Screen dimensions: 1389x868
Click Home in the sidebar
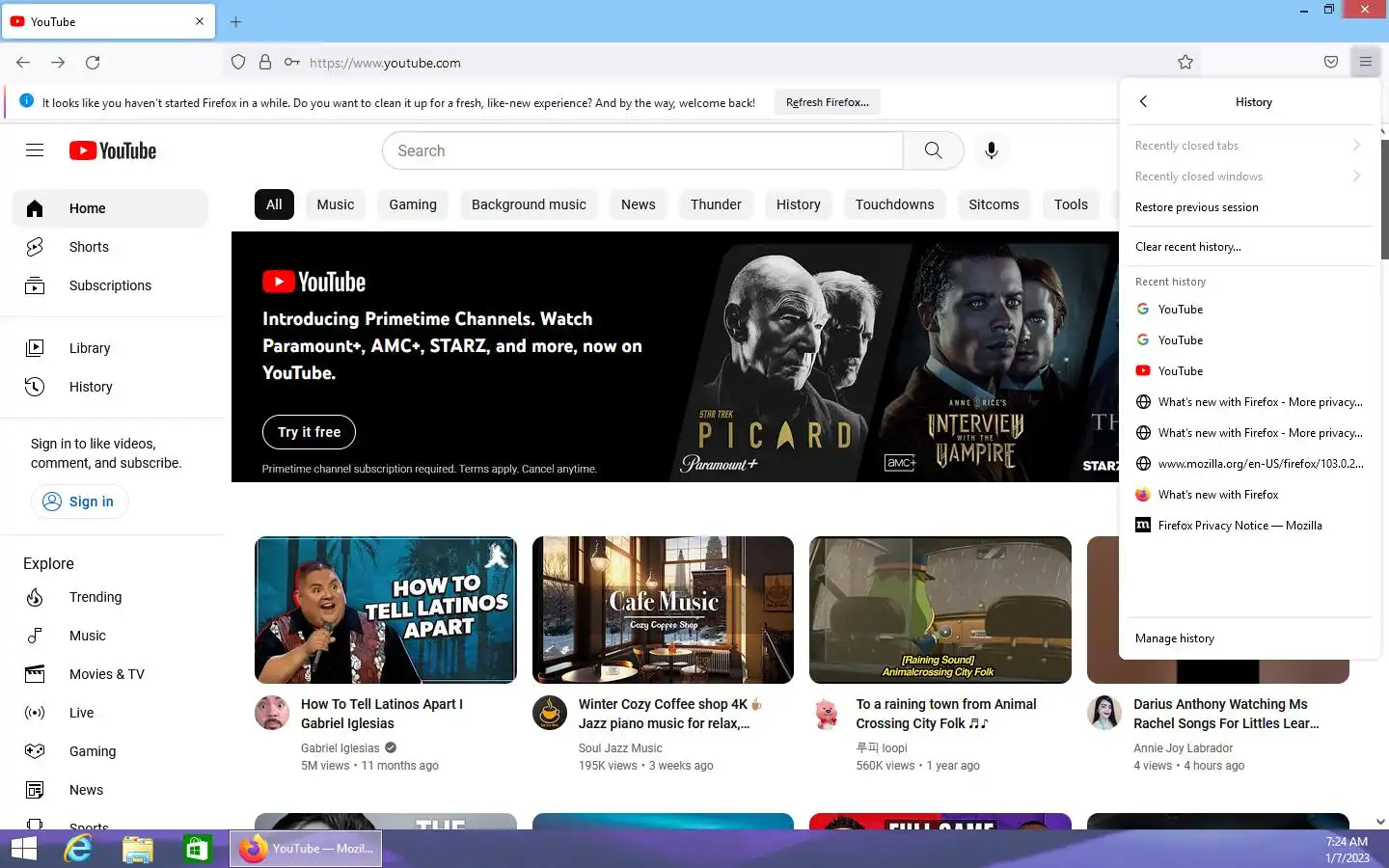click(x=110, y=208)
